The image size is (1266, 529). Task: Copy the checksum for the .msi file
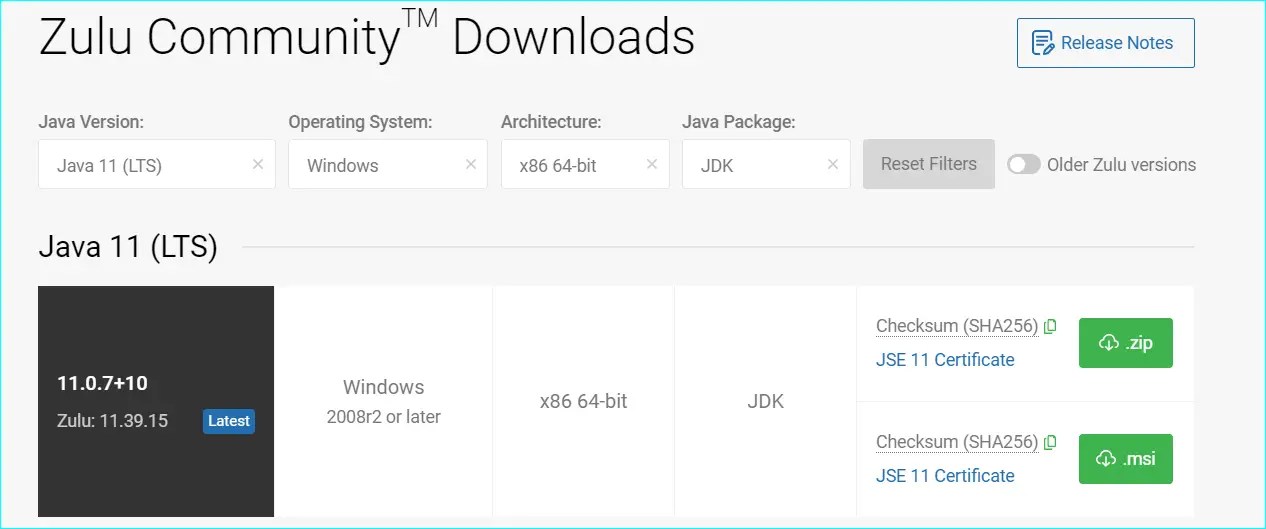1050,442
